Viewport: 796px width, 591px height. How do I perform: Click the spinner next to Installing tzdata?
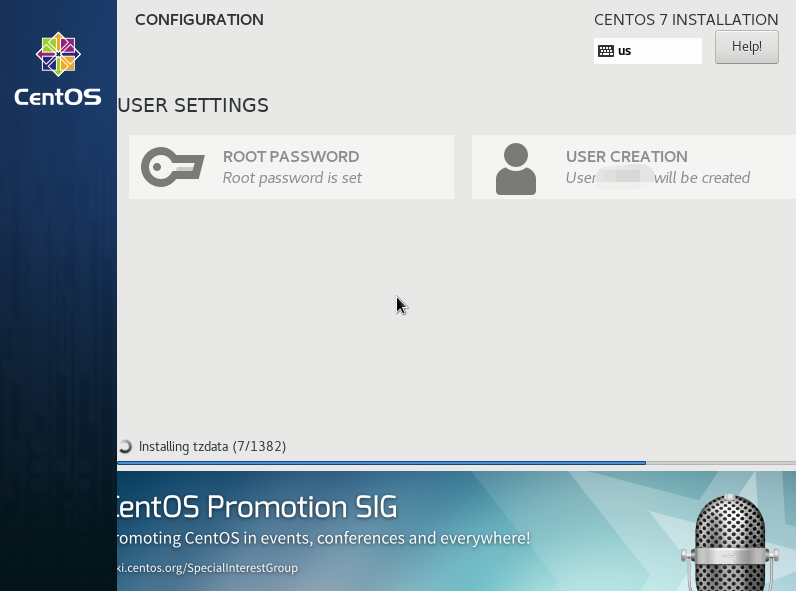[125, 446]
